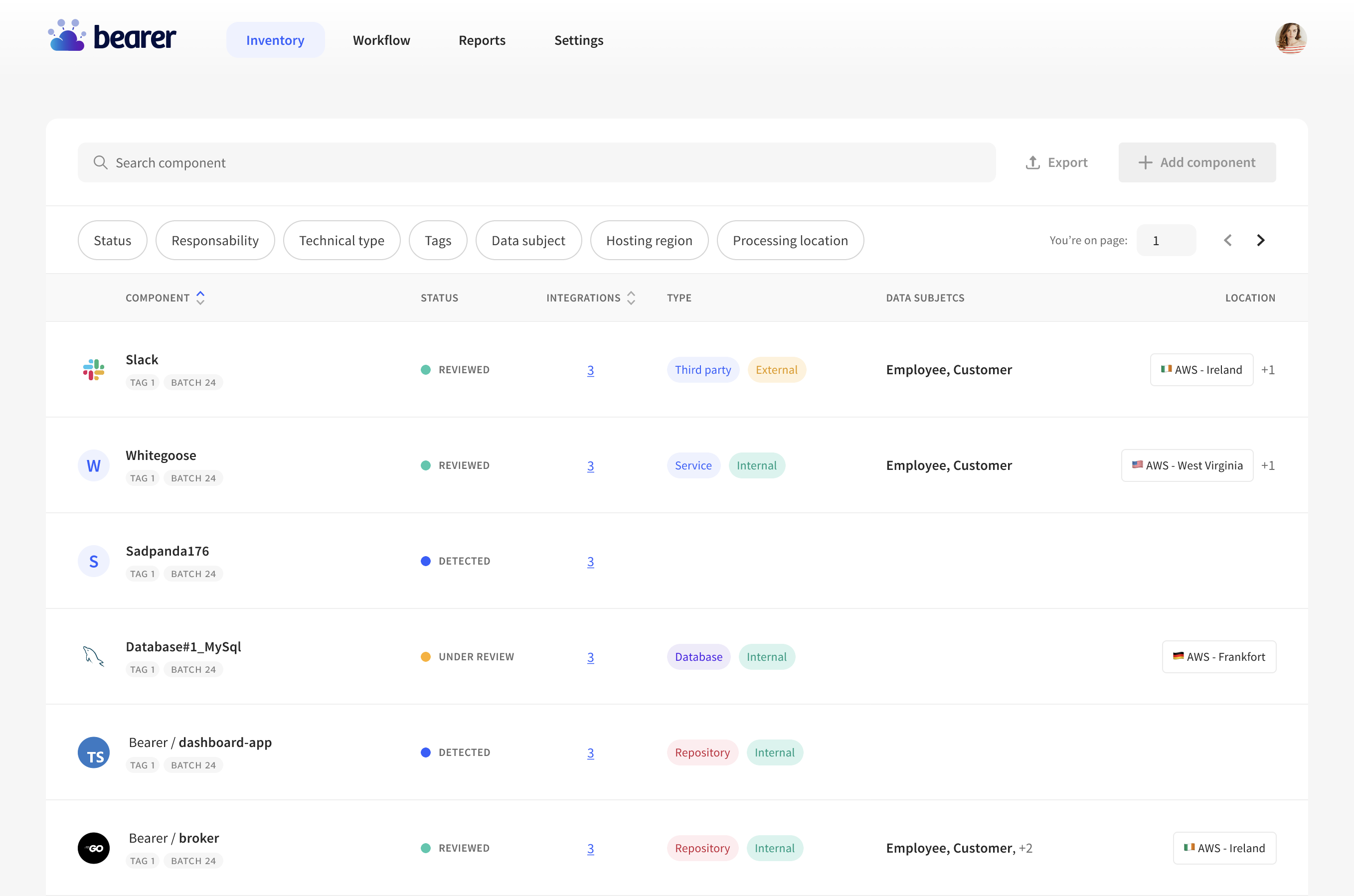Click Add component button
The width and height of the screenshot is (1354, 896).
tap(1197, 162)
